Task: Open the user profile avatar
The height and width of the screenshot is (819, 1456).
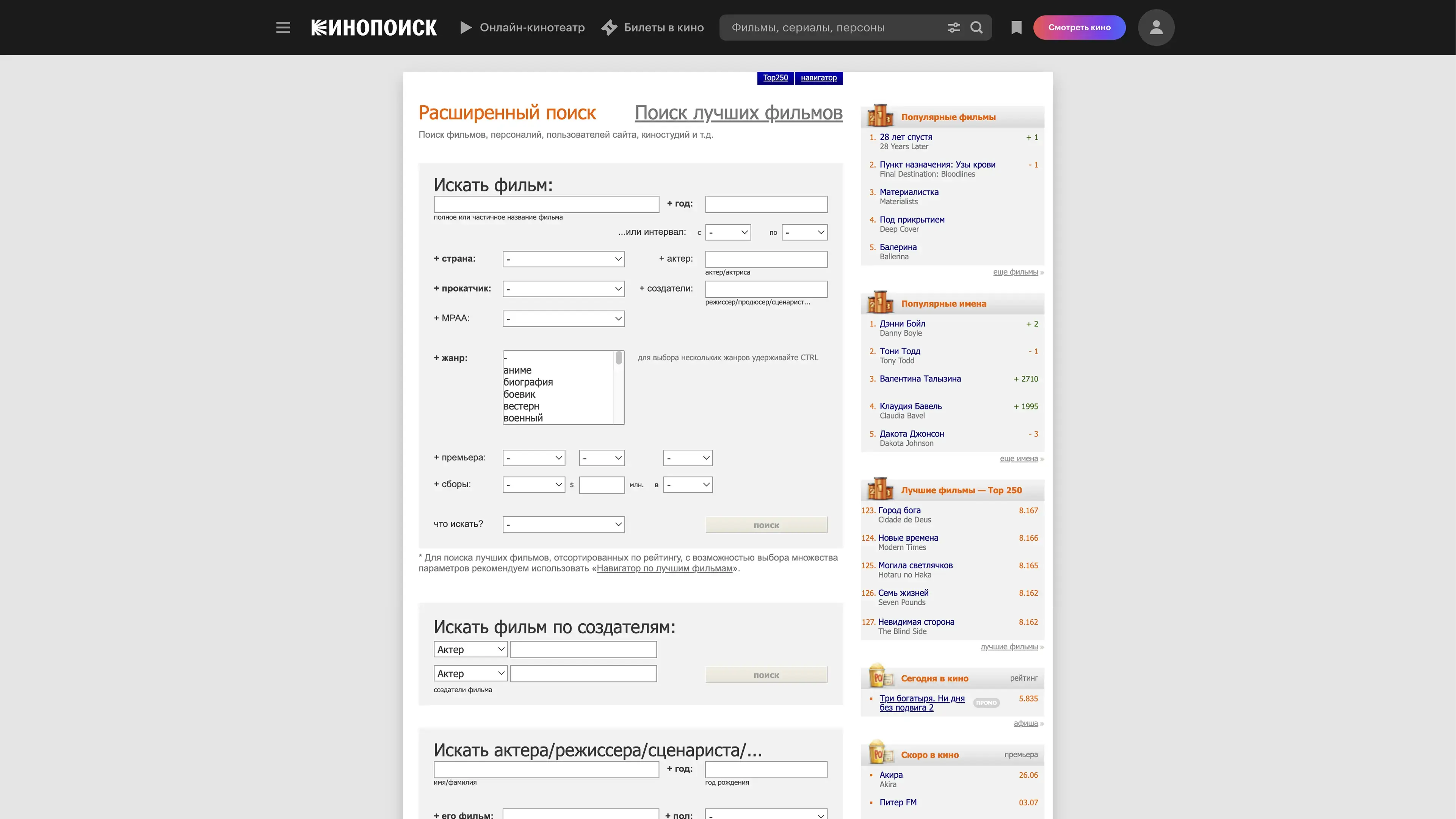Action: 1156,27
